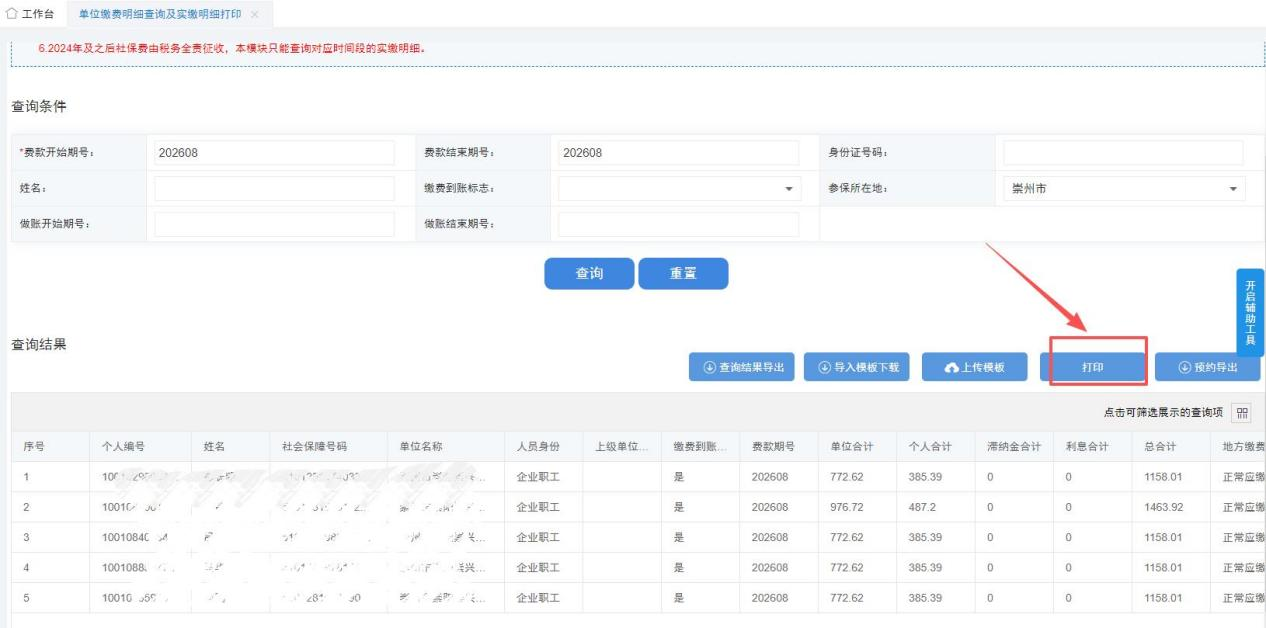Expand the 参保所在地 dropdown showing 崇州市
This screenshot has height=628, width=1266.
tap(1124, 188)
